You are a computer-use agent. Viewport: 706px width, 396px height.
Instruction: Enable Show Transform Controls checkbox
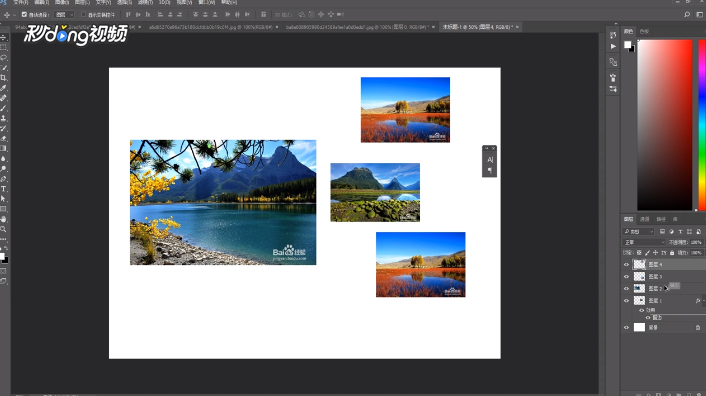83,14
